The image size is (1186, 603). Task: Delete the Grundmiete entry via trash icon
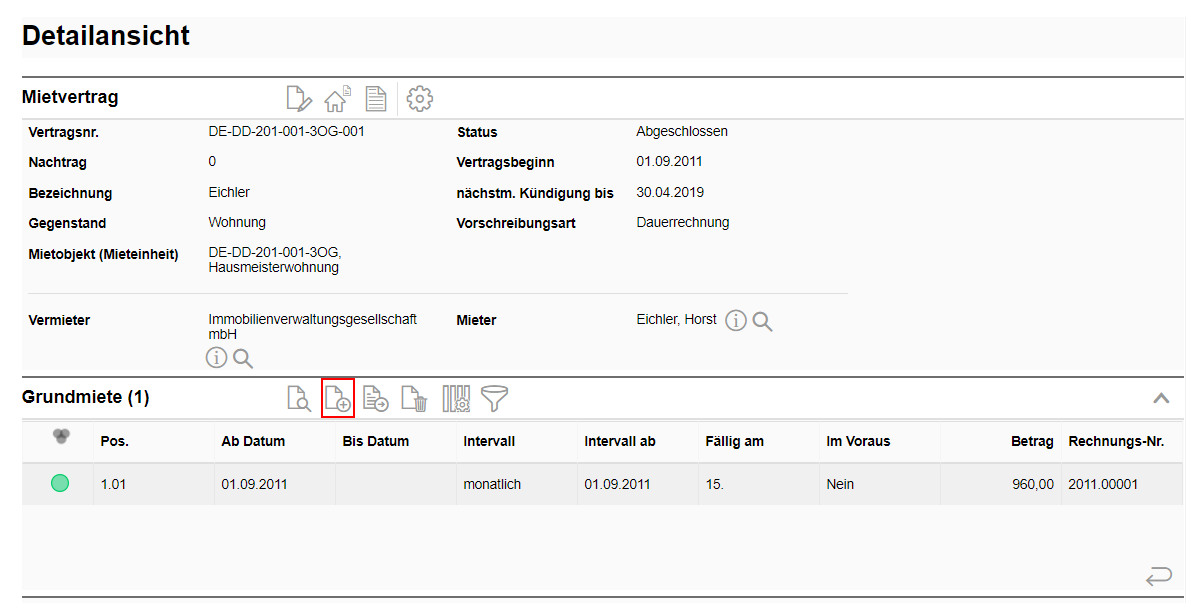coord(414,399)
